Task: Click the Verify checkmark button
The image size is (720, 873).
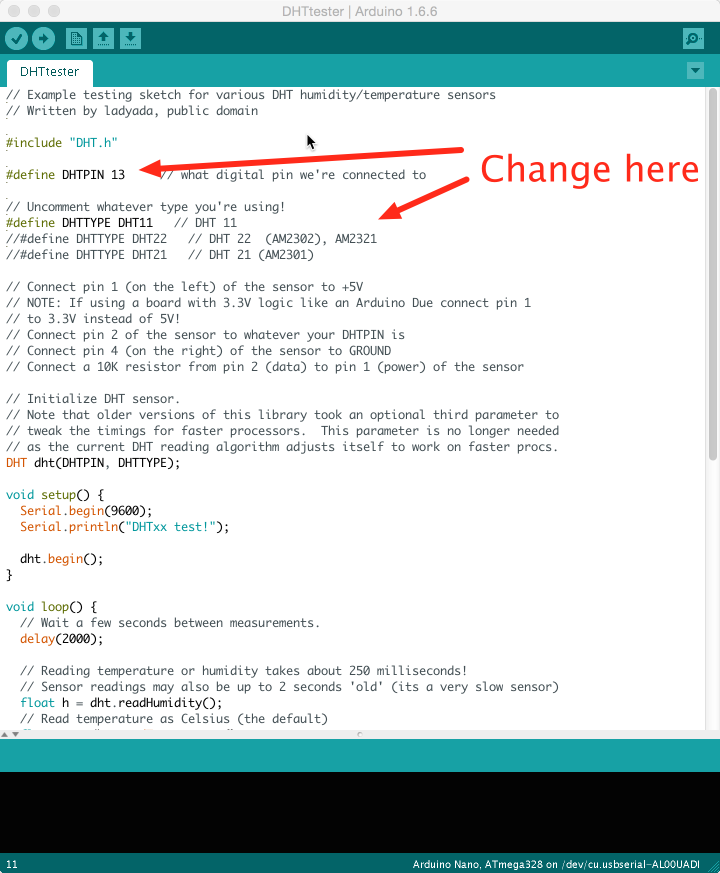Action: click(x=16, y=38)
